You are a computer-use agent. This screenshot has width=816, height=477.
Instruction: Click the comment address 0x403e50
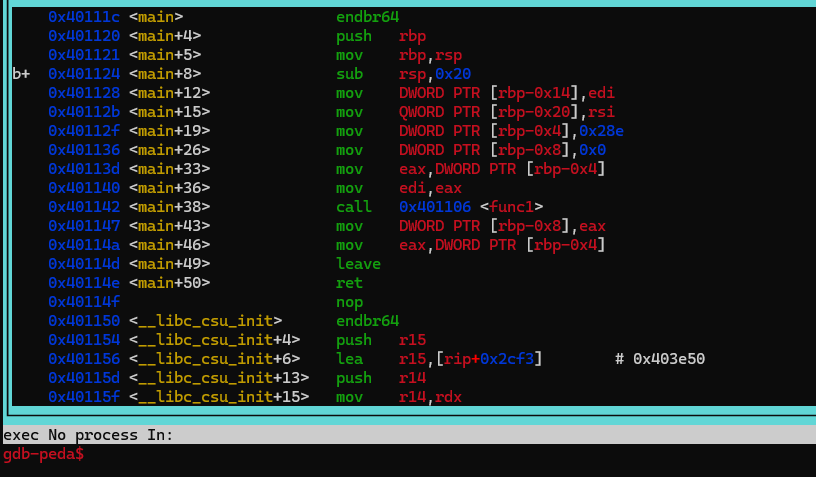pos(669,359)
